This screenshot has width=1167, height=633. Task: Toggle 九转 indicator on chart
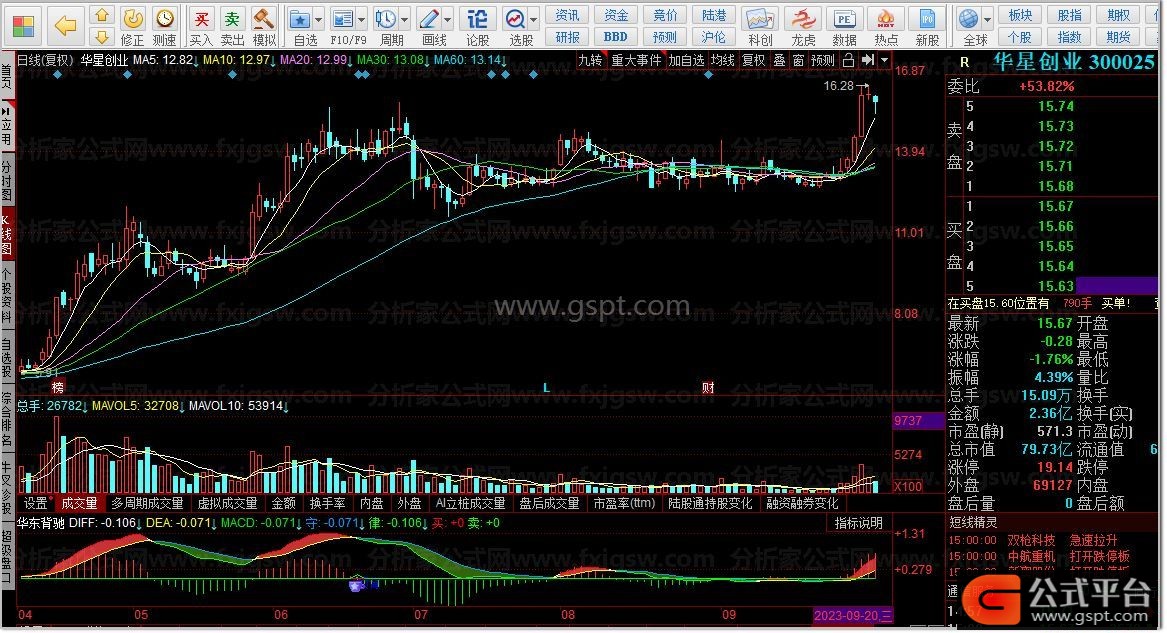coord(590,60)
